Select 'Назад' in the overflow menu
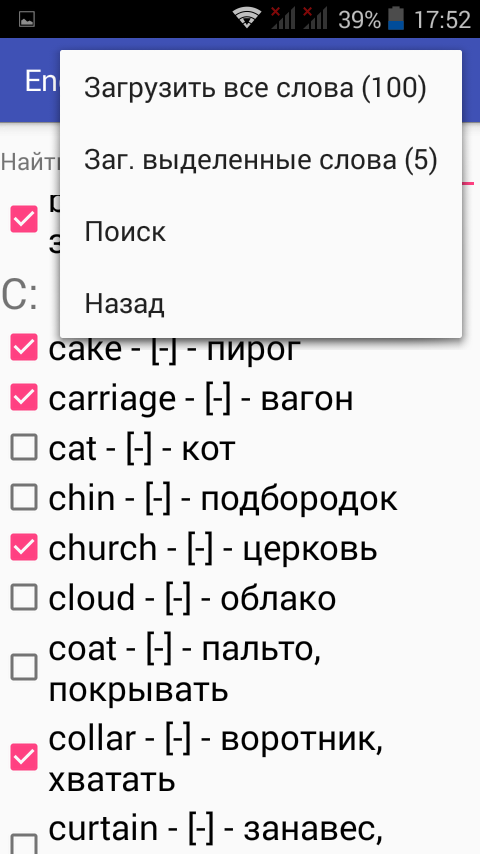The width and height of the screenshot is (480, 854). [261, 303]
